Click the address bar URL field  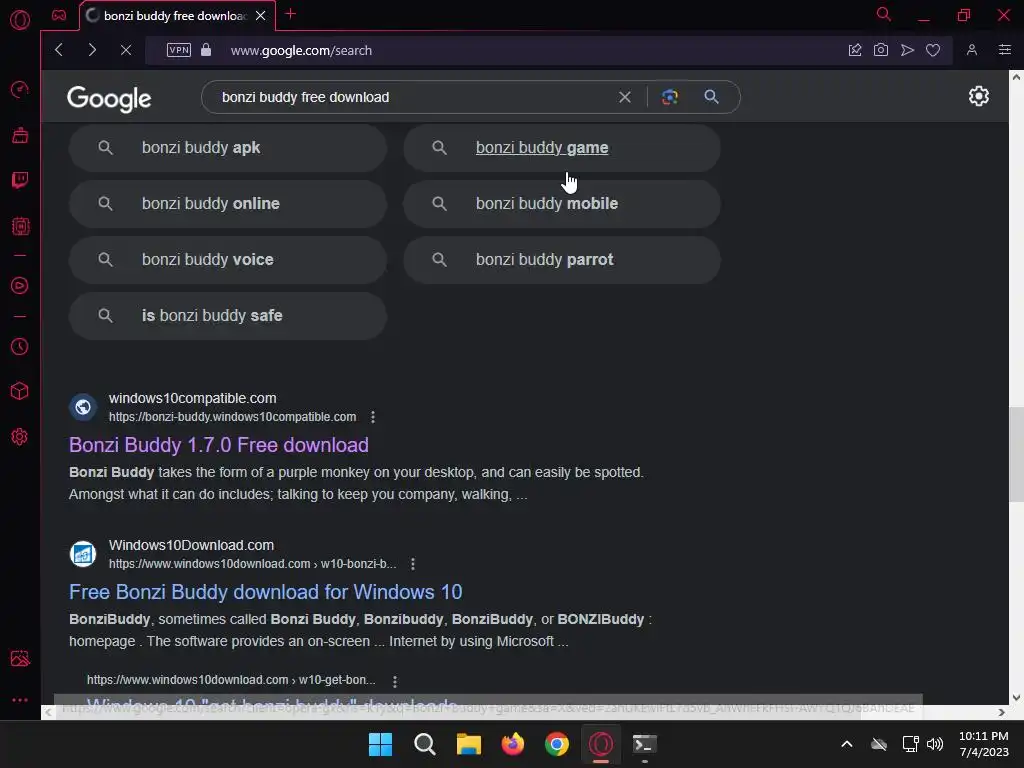(301, 50)
